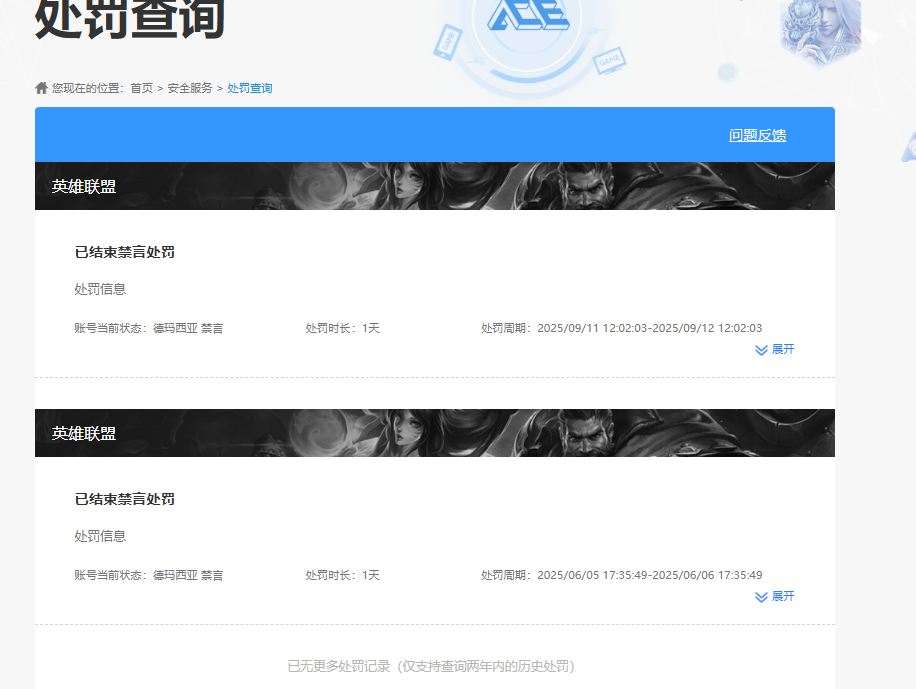Click 已无更多处罚记录 footer notice
The image size is (916, 689).
point(431,666)
